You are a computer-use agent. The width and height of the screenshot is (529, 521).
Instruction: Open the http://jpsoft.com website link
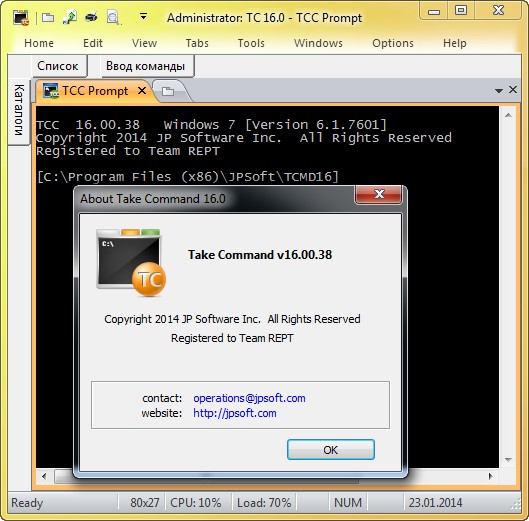(235, 413)
